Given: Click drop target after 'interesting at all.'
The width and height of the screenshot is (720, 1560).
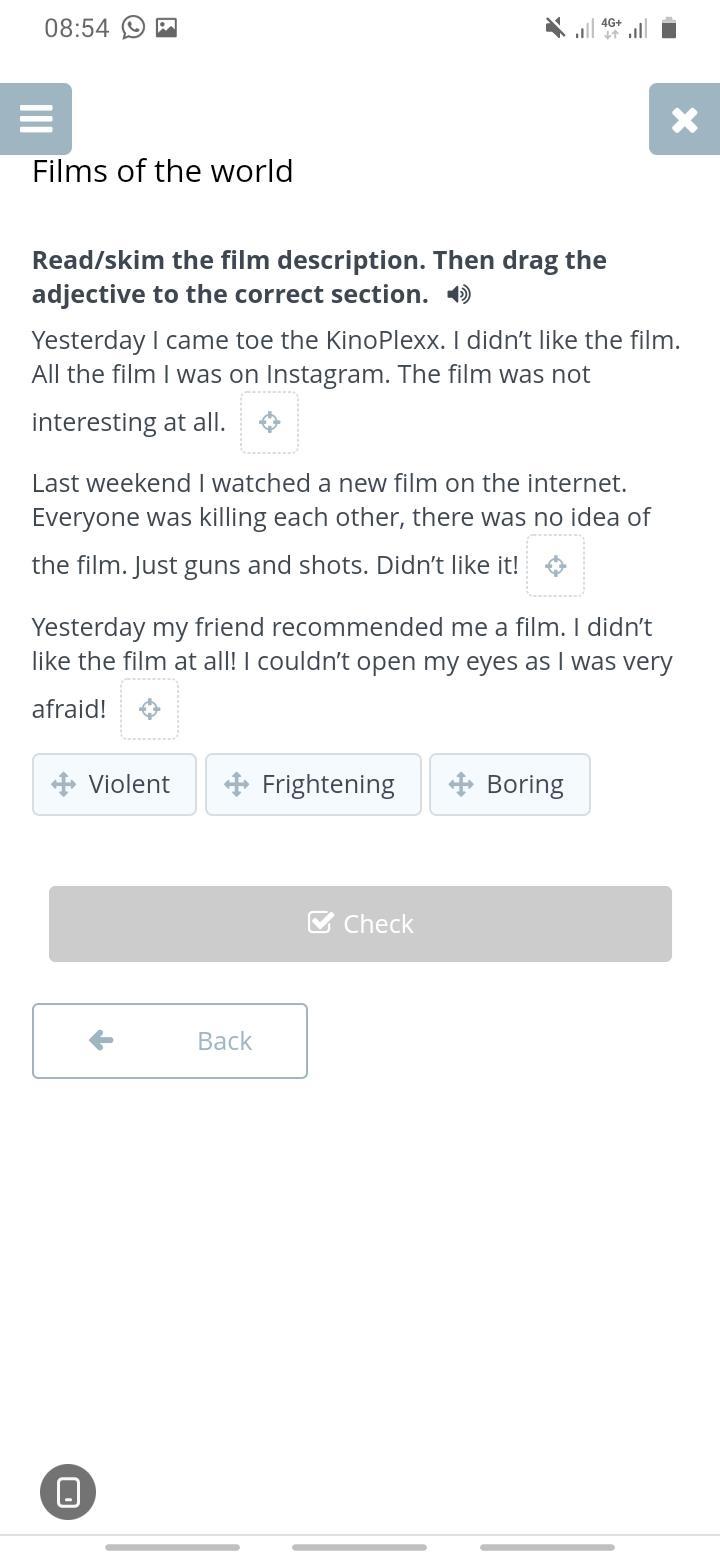Looking at the screenshot, I should (269, 422).
